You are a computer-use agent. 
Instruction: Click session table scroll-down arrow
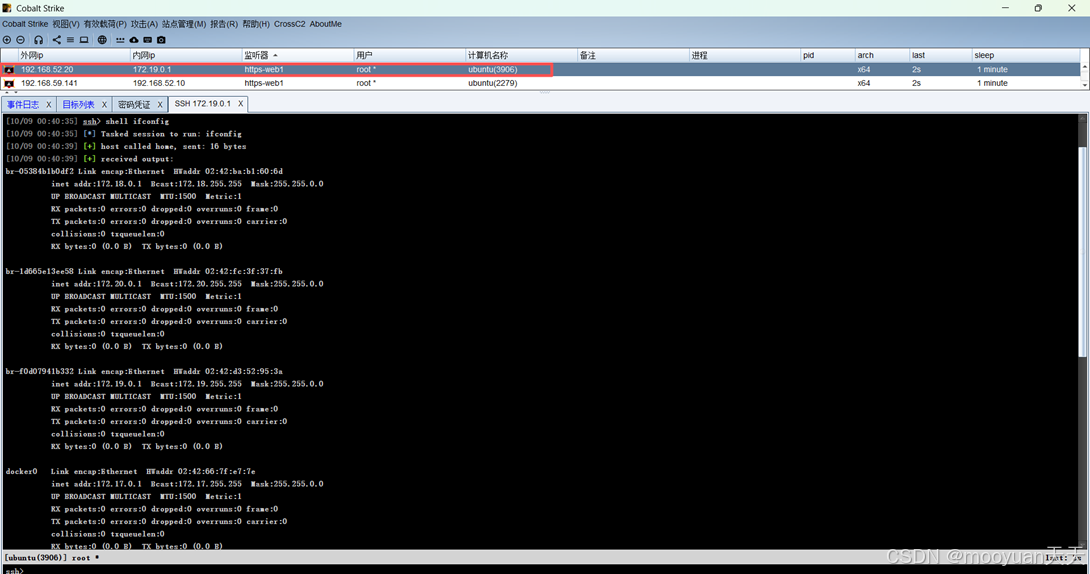pyautogui.click(x=1084, y=84)
